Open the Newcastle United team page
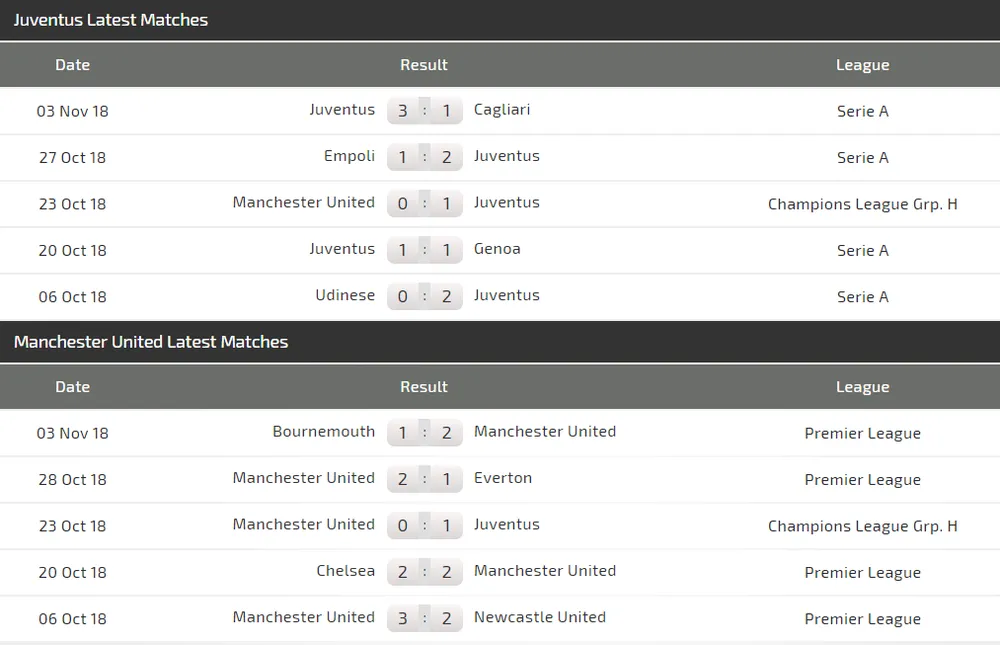Image resolution: width=1000 pixels, height=645 pixels. 540,618
